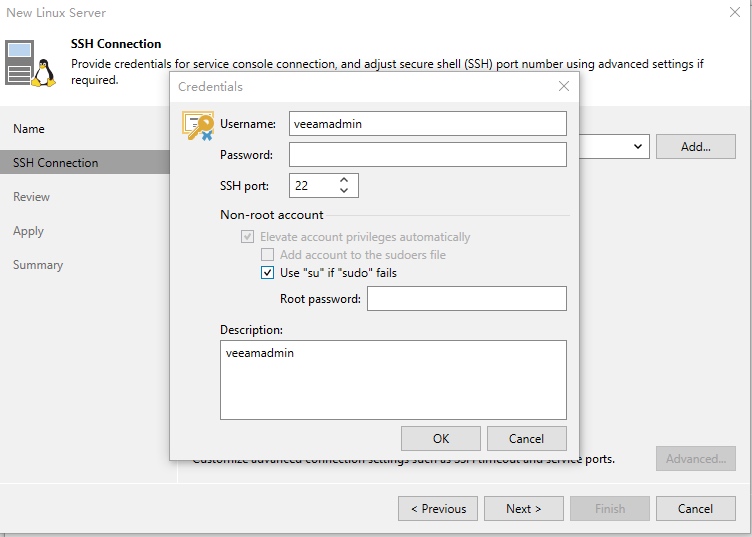The height and width of the screenshot is (537, 752).
Task: Toggle Elevate account privileges automatically checkbox
Action: point(247,236)
